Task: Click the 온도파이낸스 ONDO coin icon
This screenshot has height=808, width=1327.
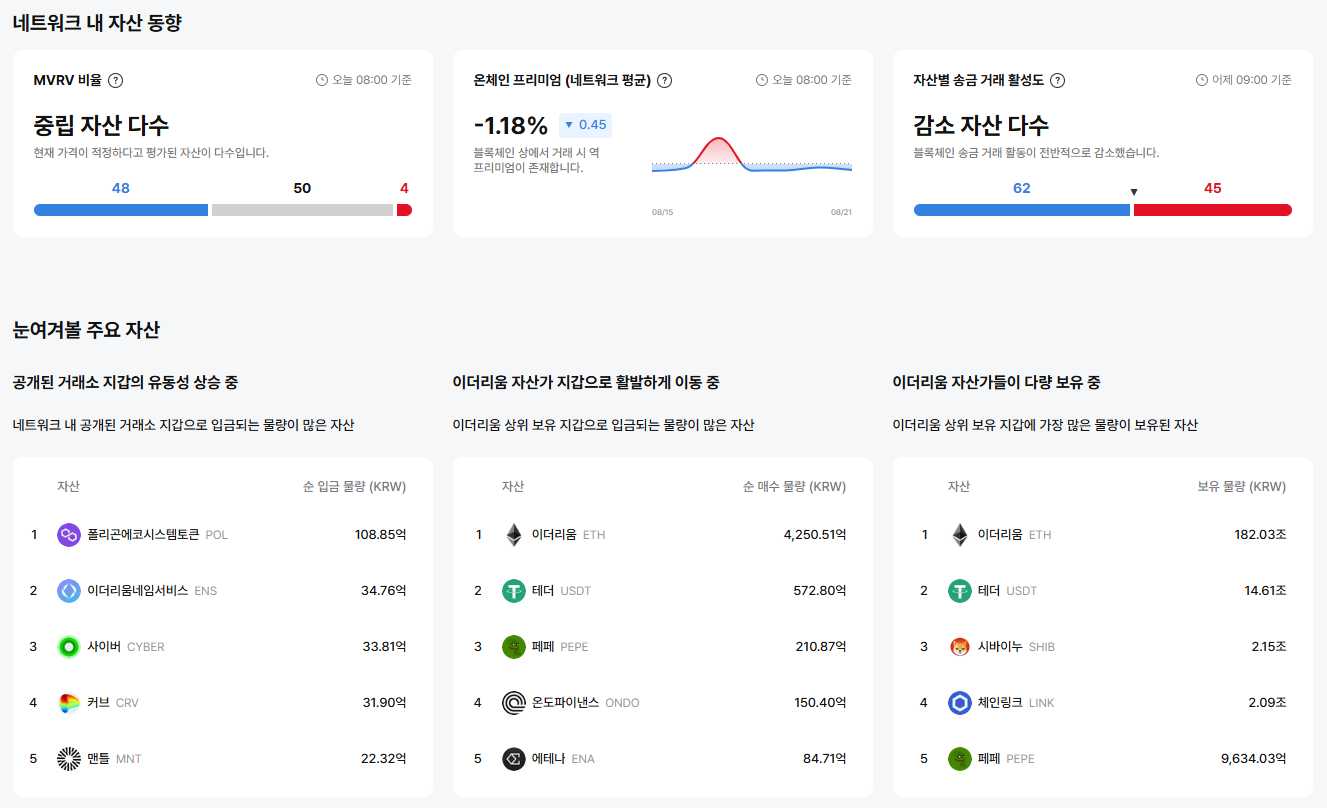Action: point(513,703)
